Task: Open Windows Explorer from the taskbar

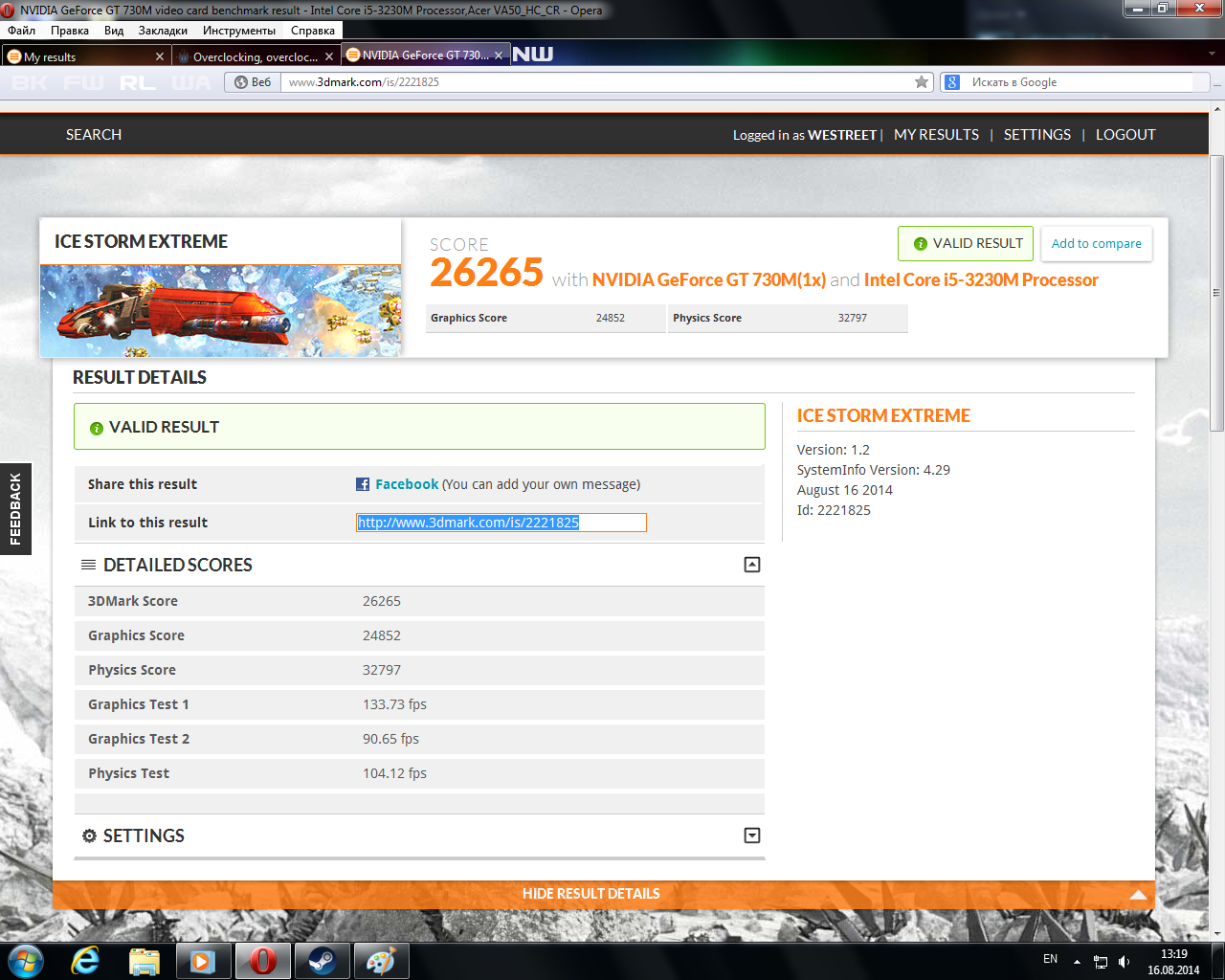Action: [145, 960]
